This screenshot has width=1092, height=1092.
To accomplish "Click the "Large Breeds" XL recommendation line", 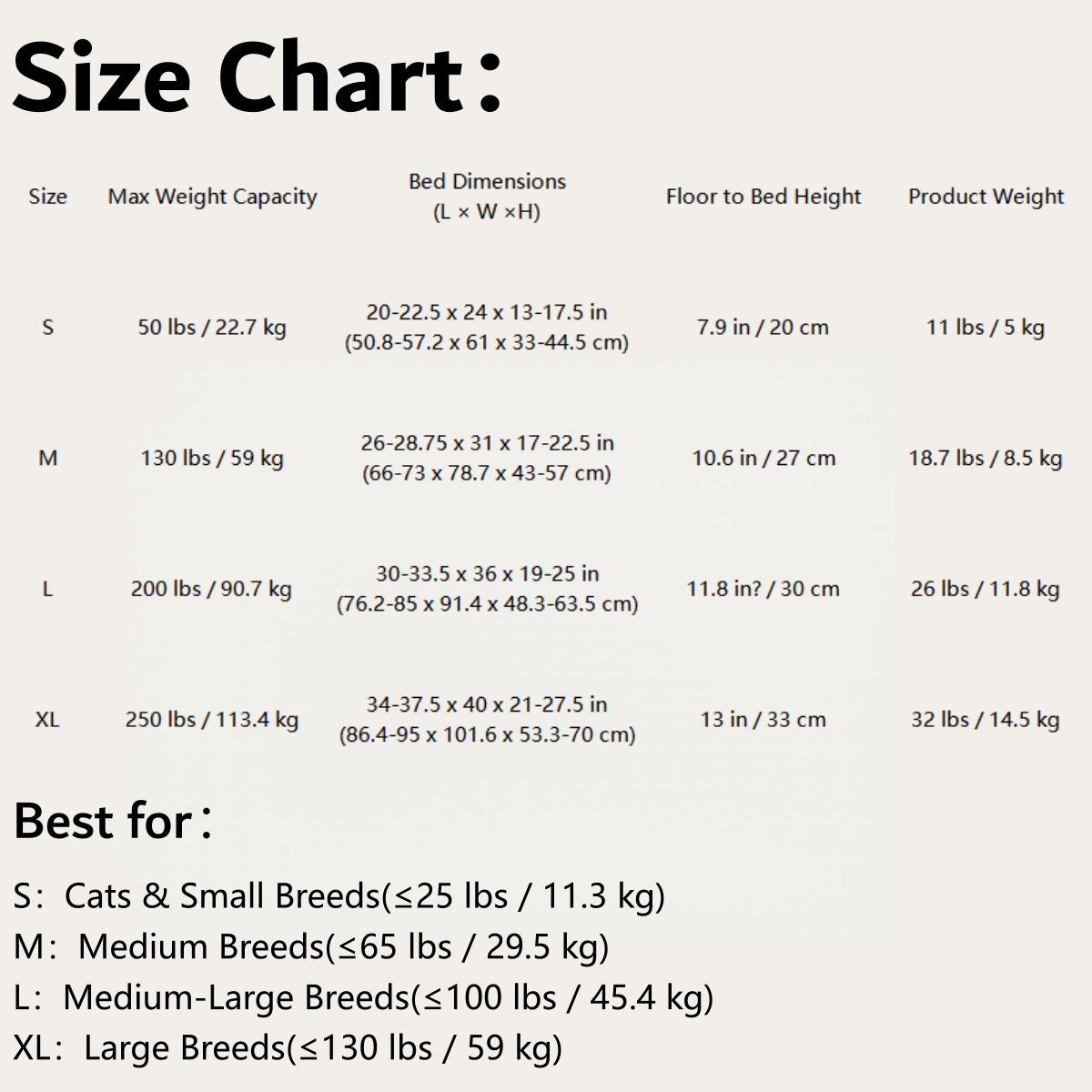I will point(288,1048).
